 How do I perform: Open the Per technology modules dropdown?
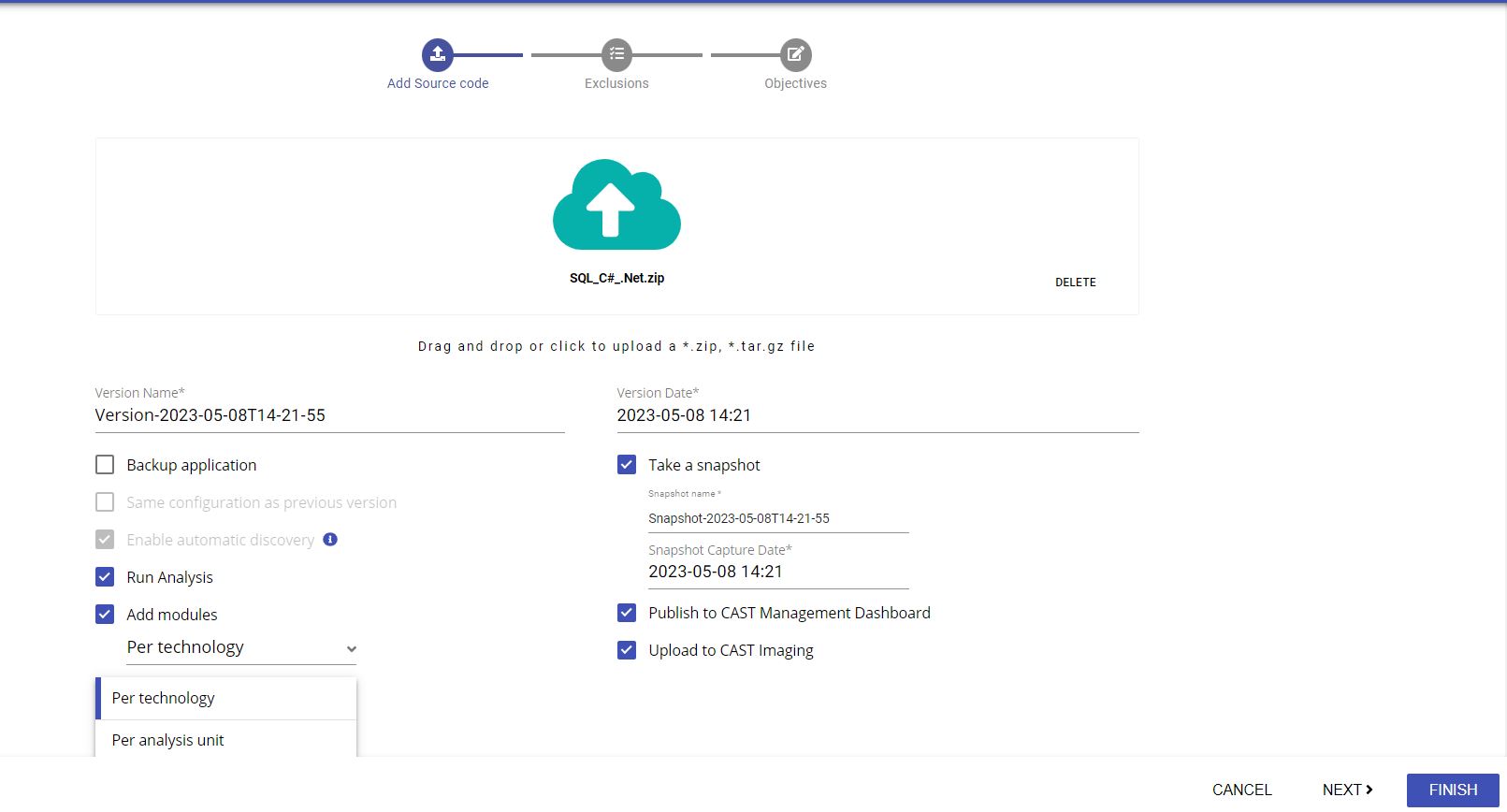pyautogui.click(x=241, y=647)
